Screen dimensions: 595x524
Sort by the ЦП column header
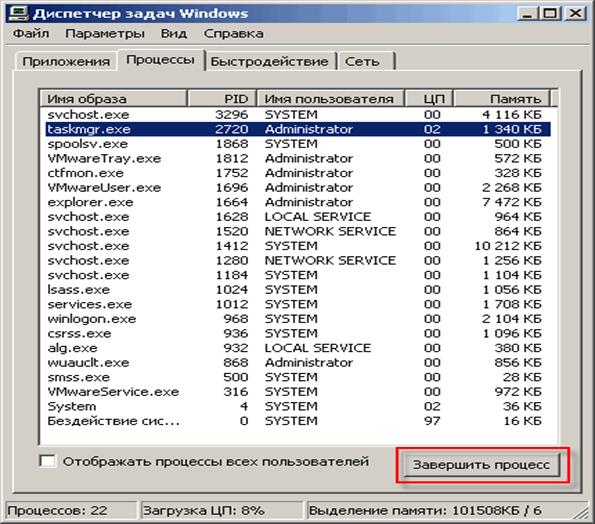[x=430, y=99]
